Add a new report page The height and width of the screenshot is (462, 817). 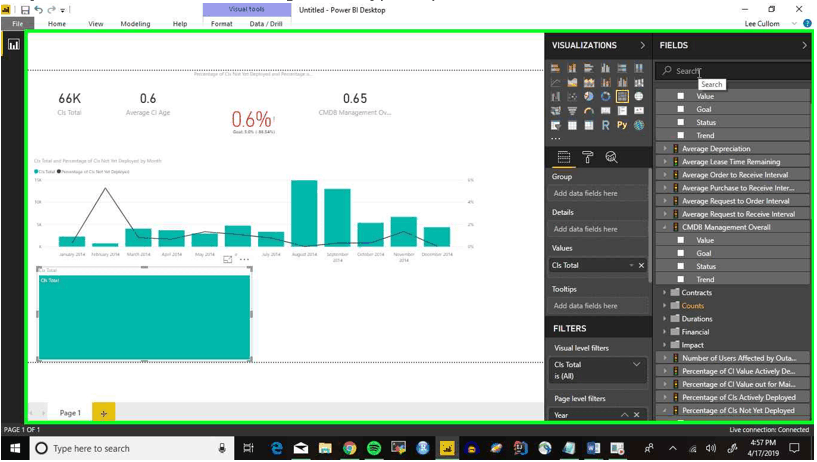pos(104,413)
